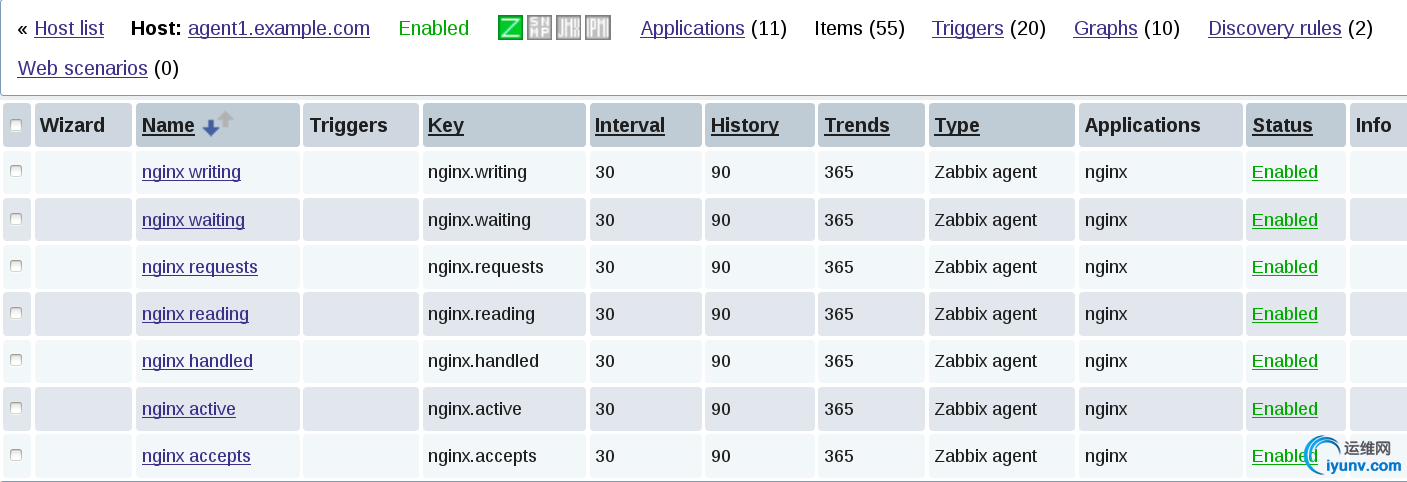The height and width of the screenshot is (482, 1407).
Task: Click Zabbix agent type in nginx active row
Action: (x=986, y=409)
